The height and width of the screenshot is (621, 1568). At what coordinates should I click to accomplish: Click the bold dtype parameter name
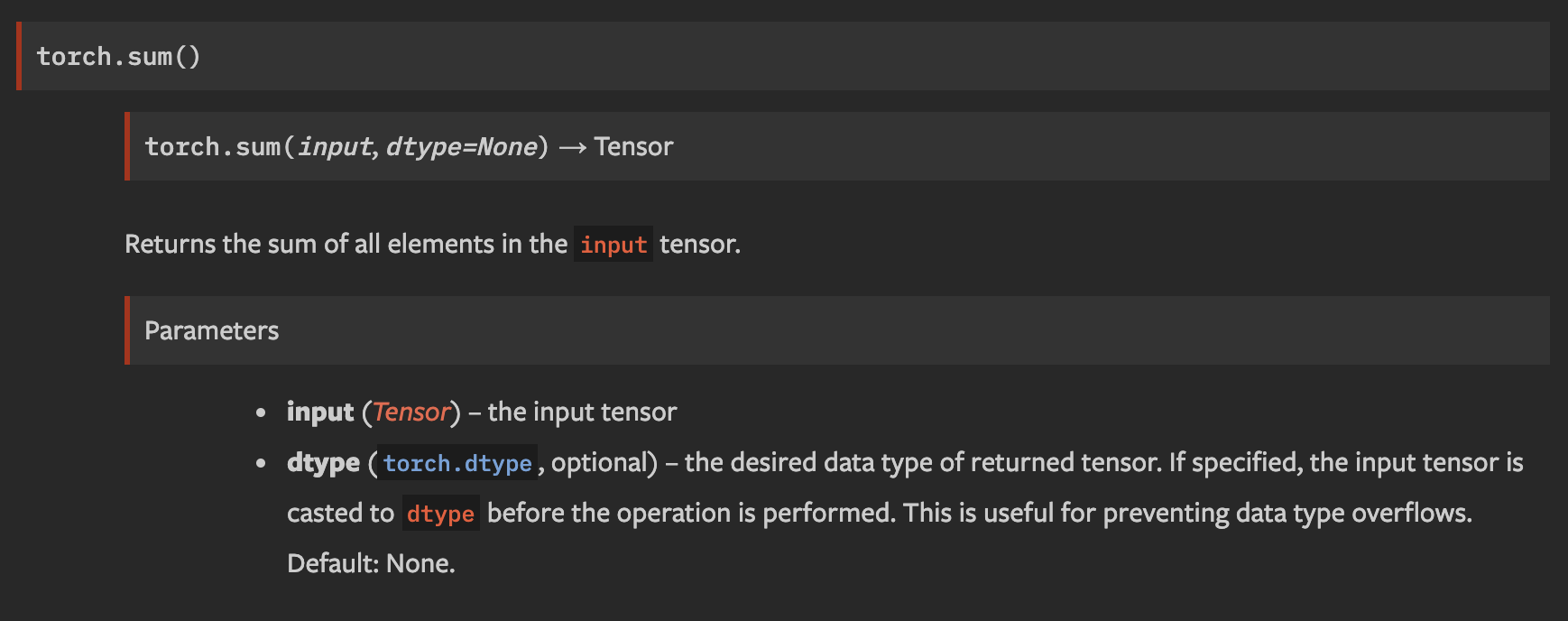point(323,463)
